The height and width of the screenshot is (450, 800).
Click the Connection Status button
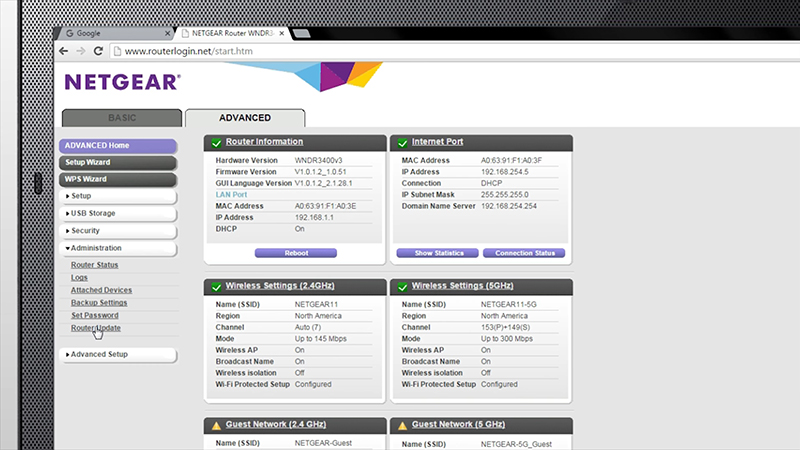524,253
